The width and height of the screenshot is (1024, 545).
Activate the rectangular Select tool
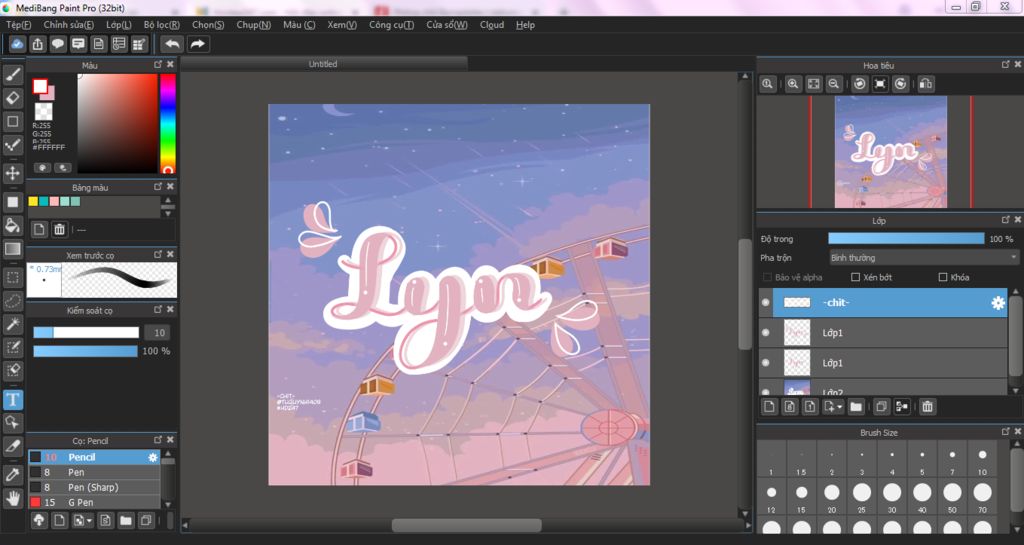click(x=12, y=277)
